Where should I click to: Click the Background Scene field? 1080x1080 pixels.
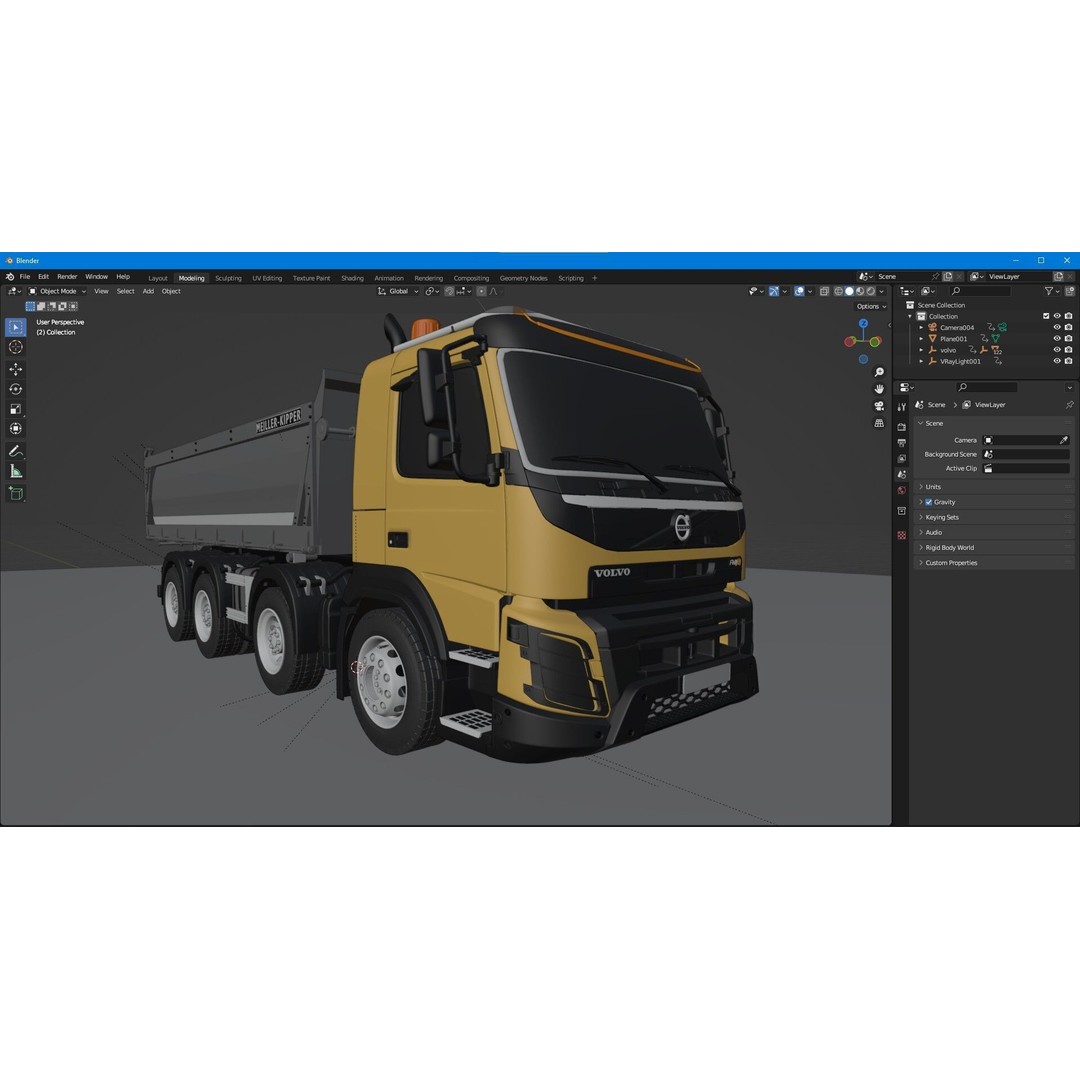1026,455
